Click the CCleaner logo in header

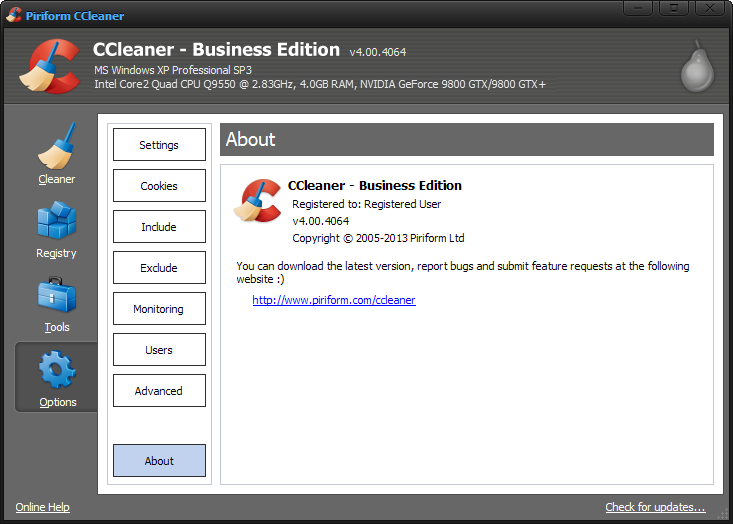50,66
